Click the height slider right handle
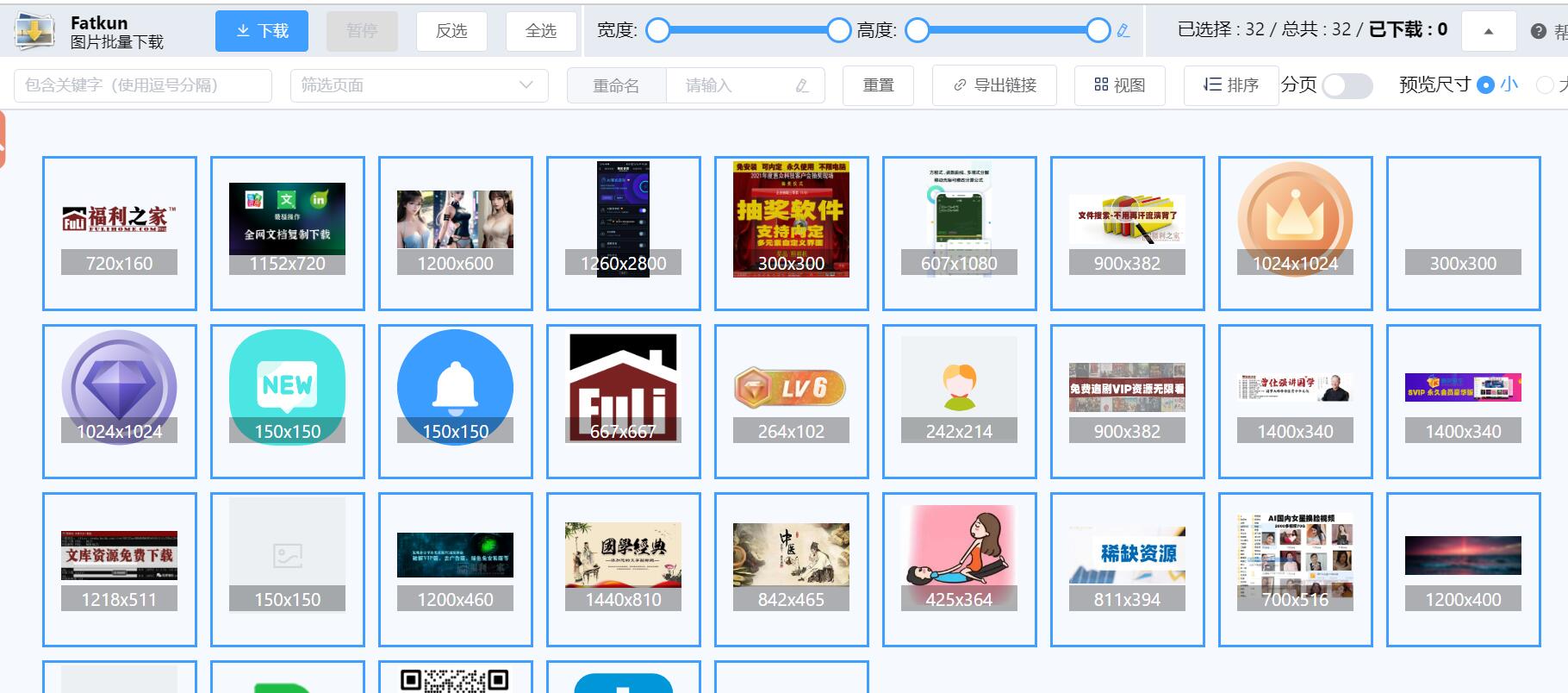 coord(1098,31)
